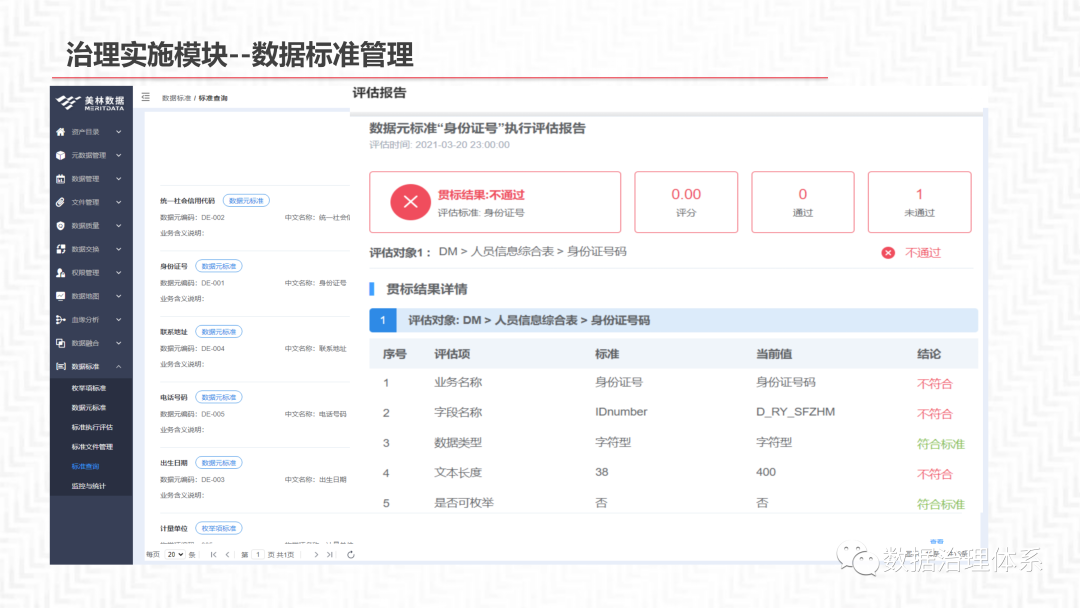This screenshot has width=1080, height=608.
Task: Click 数据标准 in the breadcrumb
Action: [x=176, y=99]
